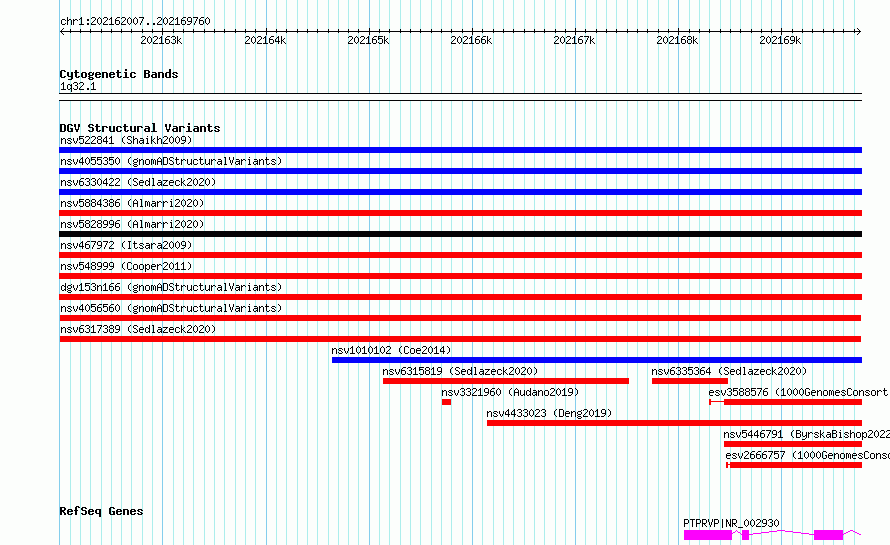
Task: Click the nsv5884386 (Almarri2020) label
Action: (132, 203)
